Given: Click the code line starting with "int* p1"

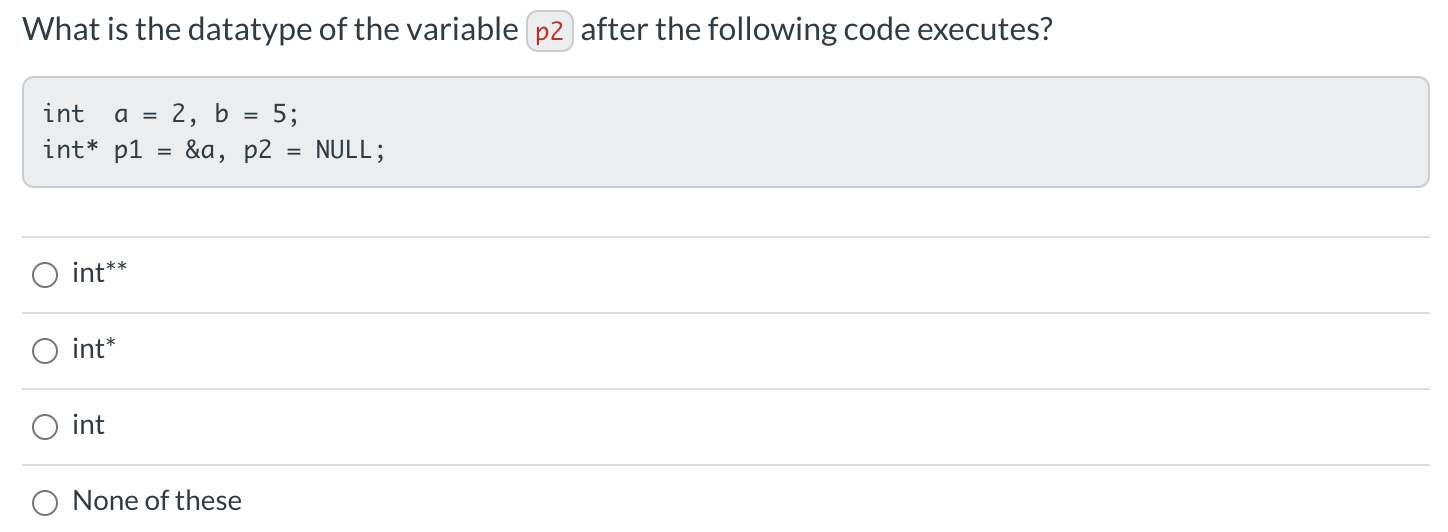Looking at the screenshot, I should point(213,151).
